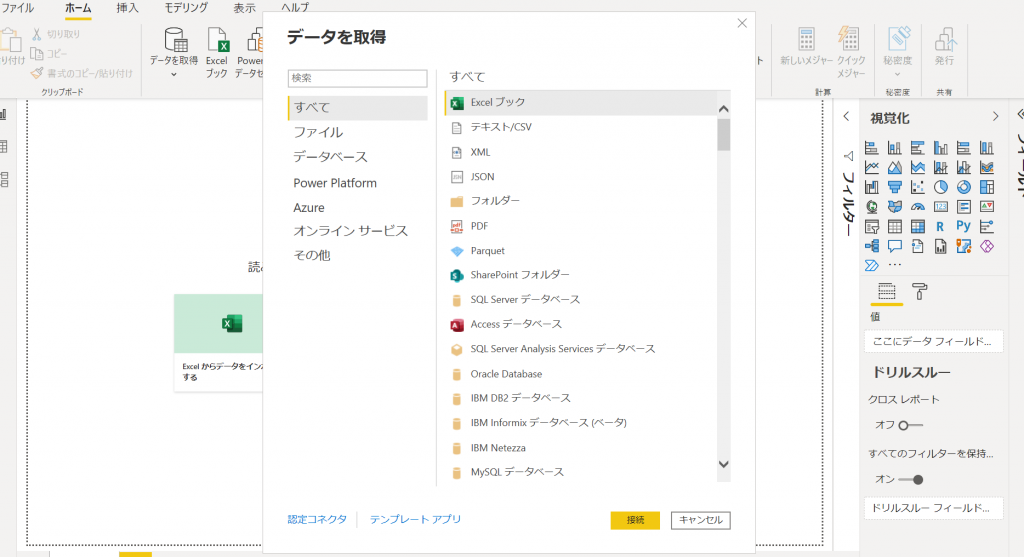Open the 認定コネクタ link
1024x557 pixels.
317,520
